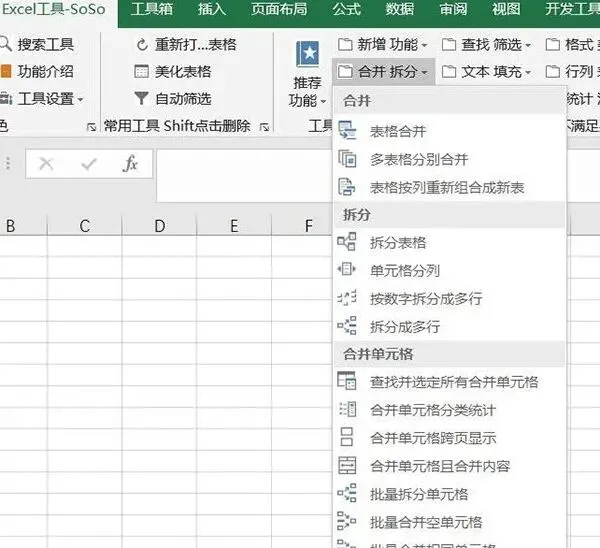Switch to the 开发工具 ribbon tab
The height and width of the screenshot is (548, 600).
[572, 9]
